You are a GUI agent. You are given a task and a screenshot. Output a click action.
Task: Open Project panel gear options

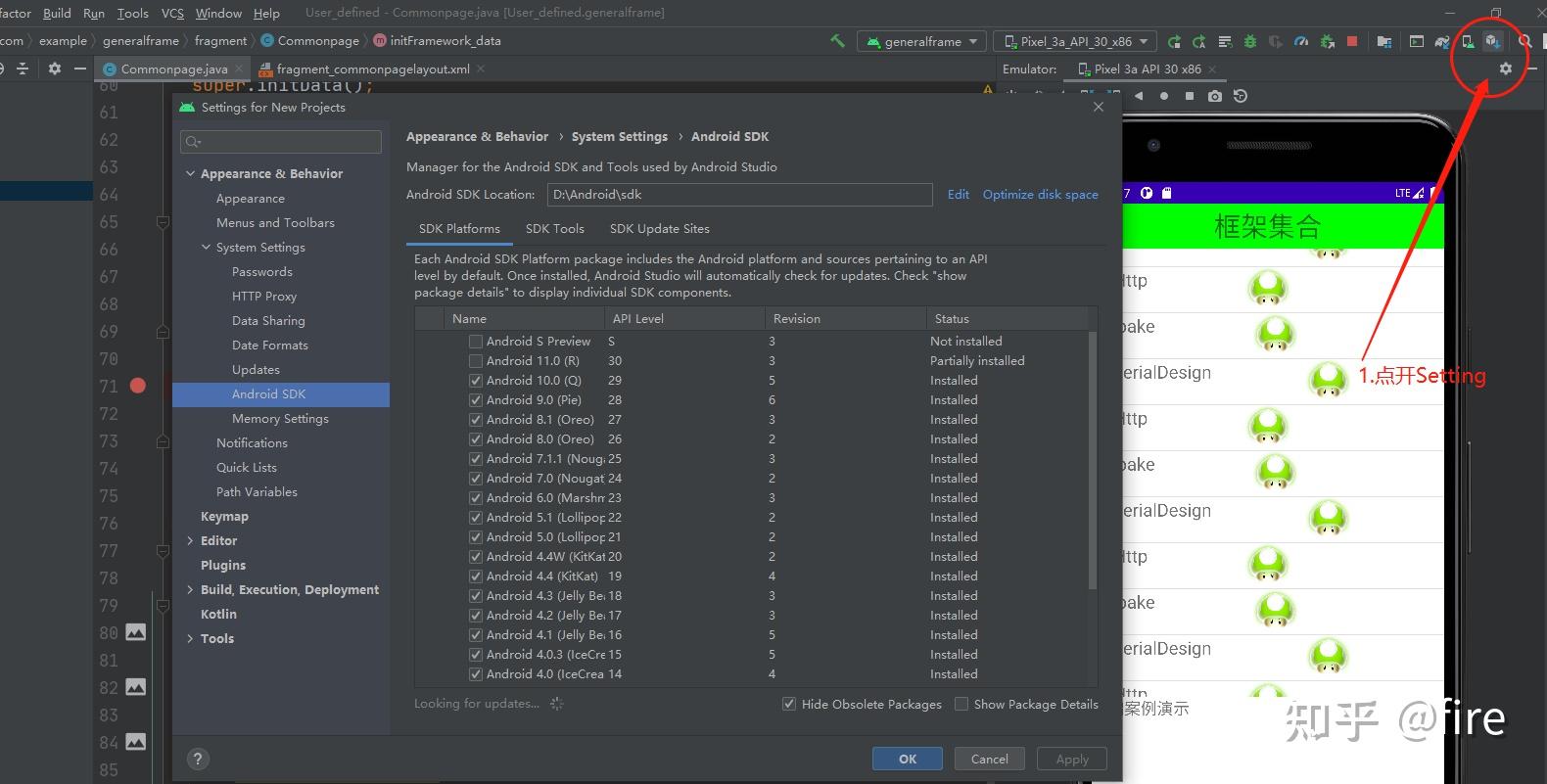click(x=55, y=69)
